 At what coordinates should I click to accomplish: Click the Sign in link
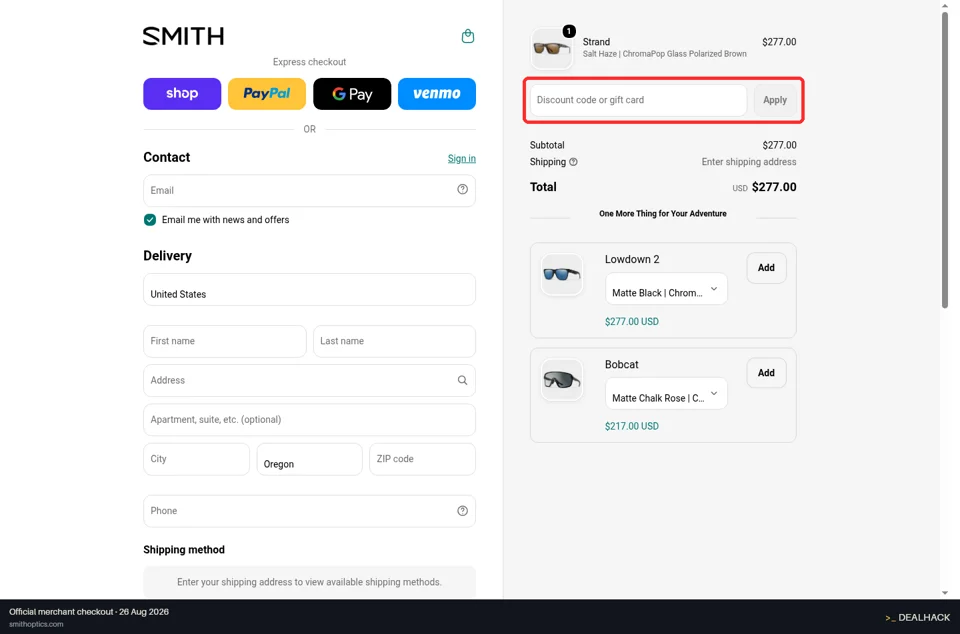462,158
